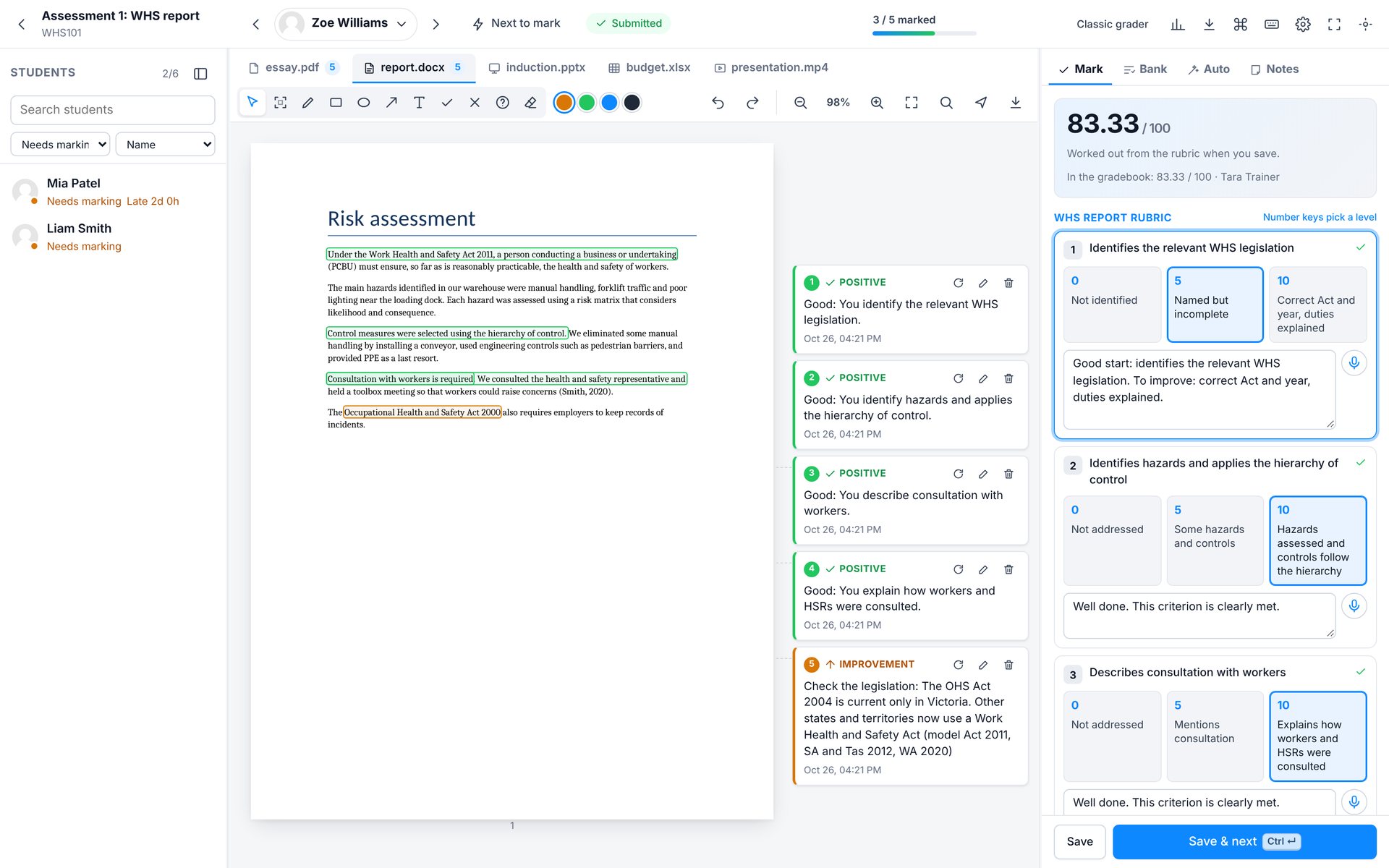
Task: Select the tick stamp tool
Action: 447,103
